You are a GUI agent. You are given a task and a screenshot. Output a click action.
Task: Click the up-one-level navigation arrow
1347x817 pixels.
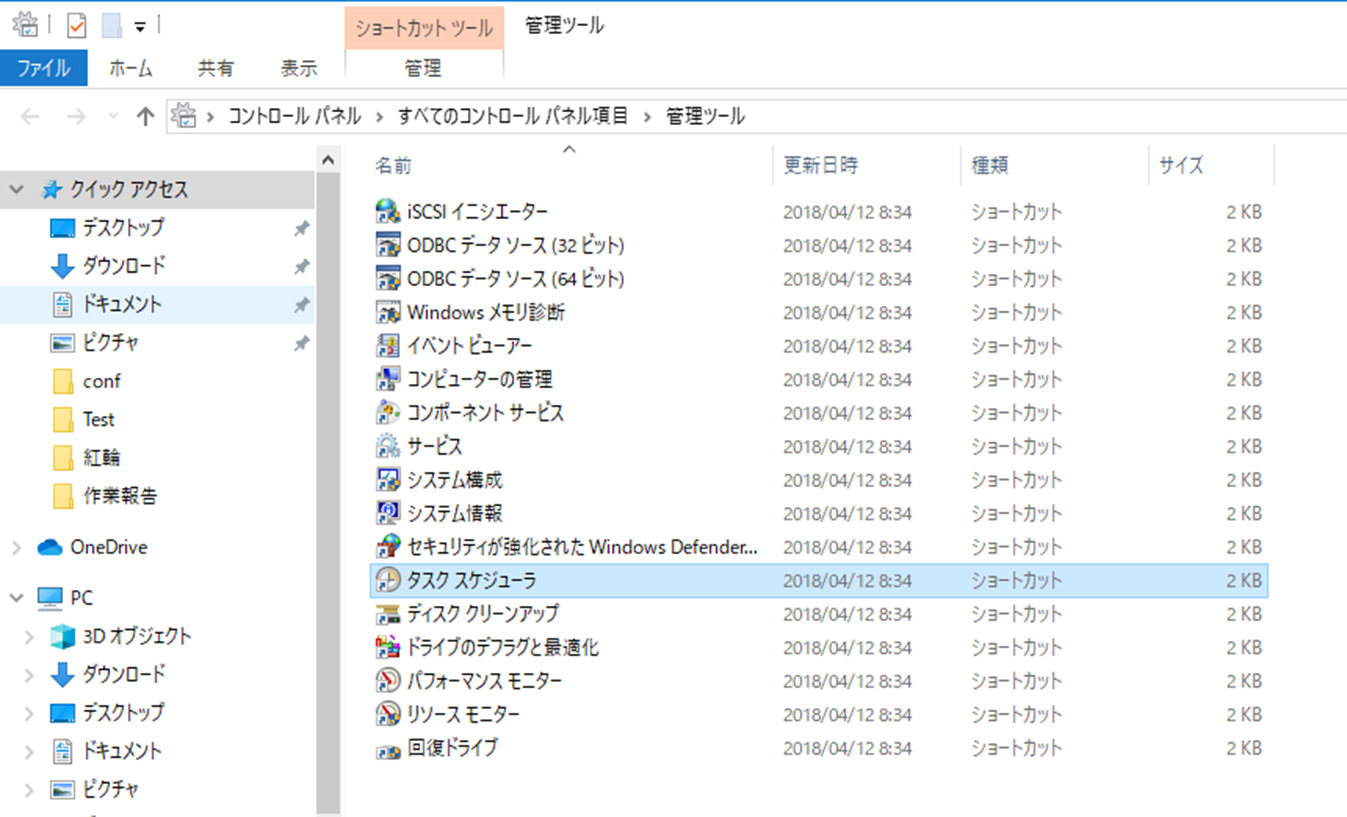(146, 116)
